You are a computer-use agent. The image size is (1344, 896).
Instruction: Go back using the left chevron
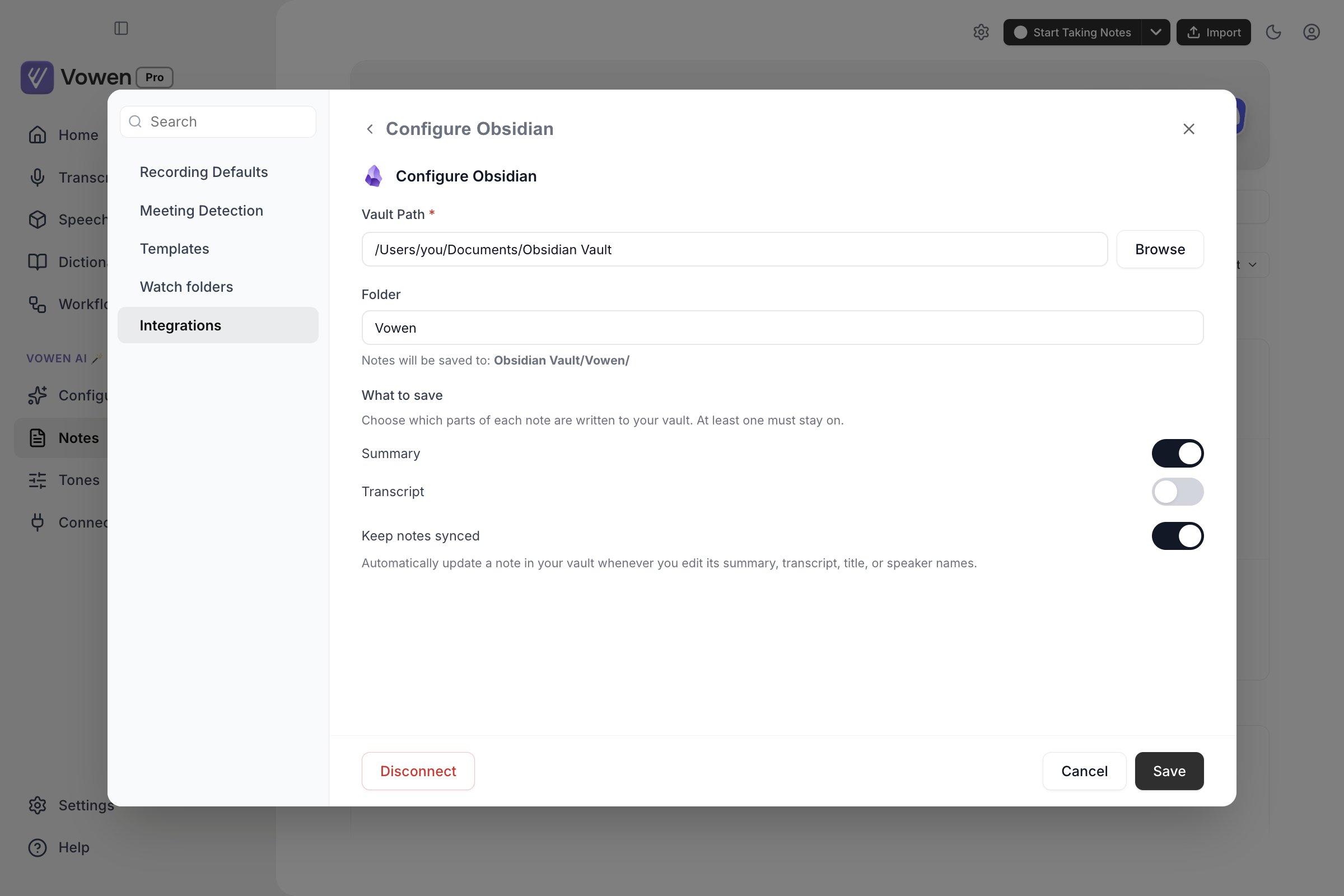click(x=370, y=129)
